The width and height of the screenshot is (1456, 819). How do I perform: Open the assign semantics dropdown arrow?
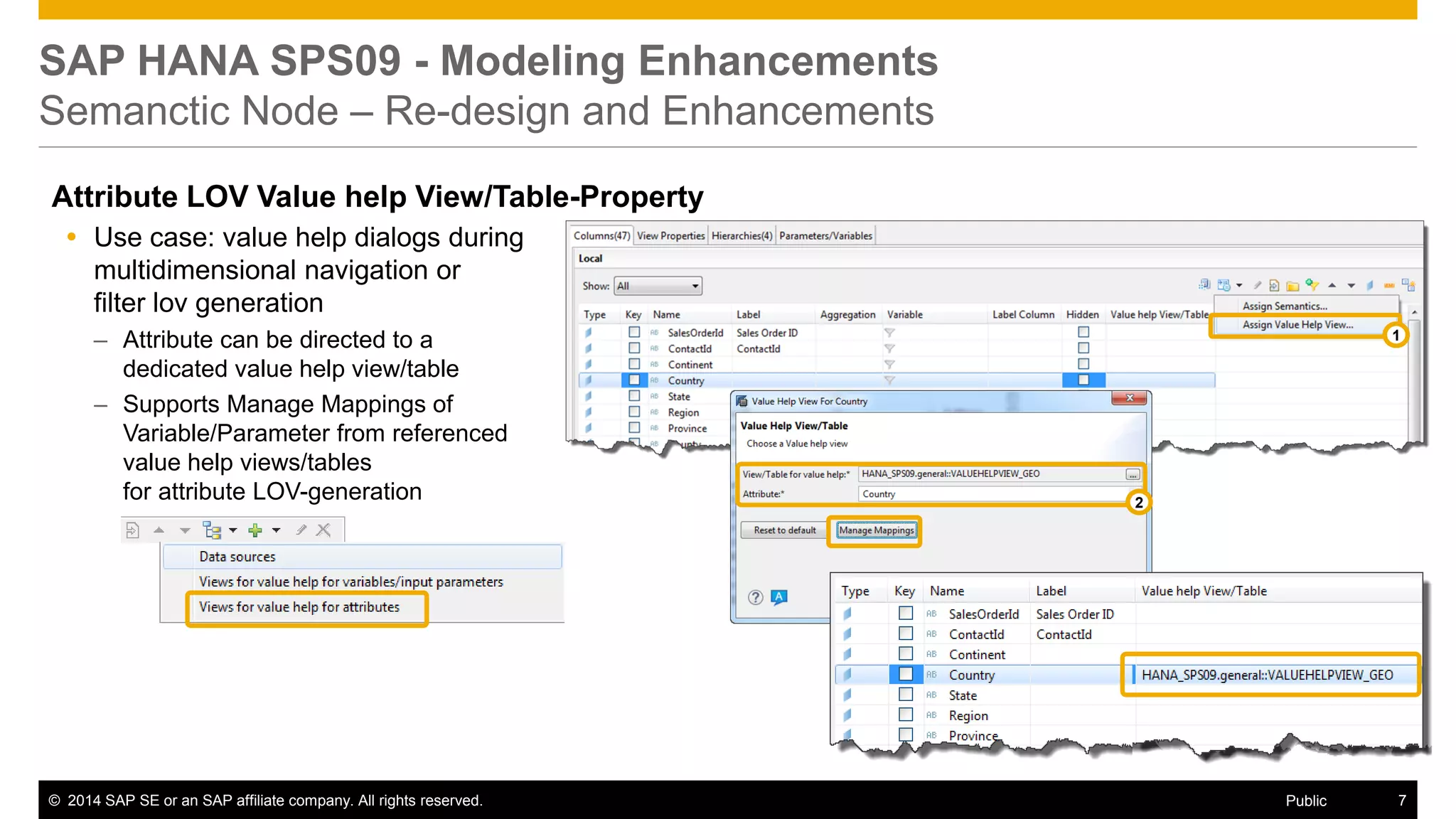pos(1239,286)
